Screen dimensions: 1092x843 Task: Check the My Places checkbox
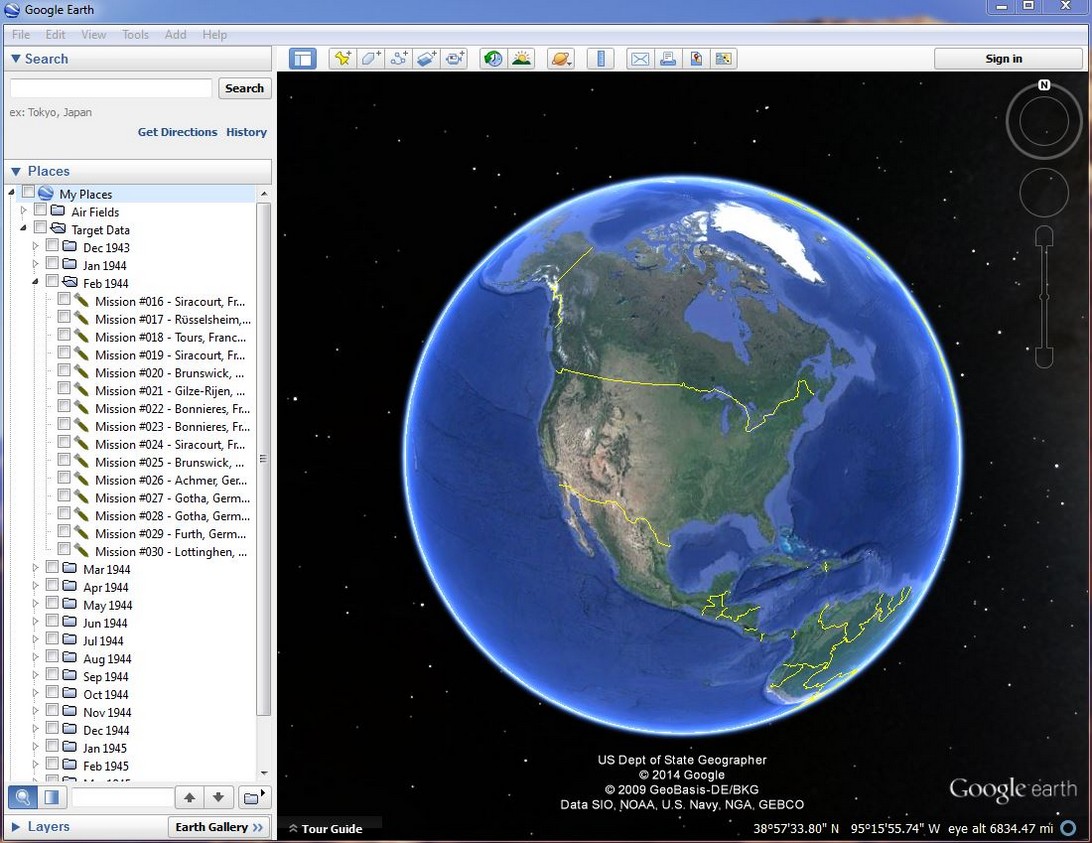coord(28,192)
